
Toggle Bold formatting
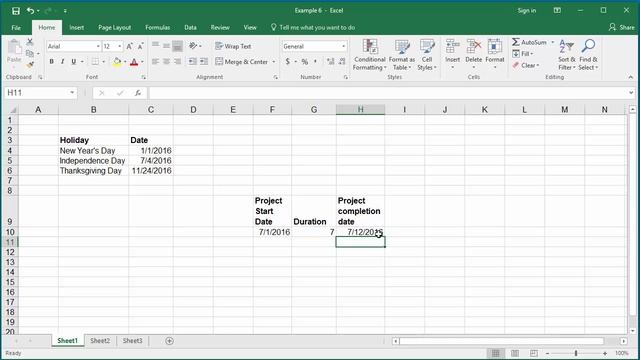pos(51,62)
